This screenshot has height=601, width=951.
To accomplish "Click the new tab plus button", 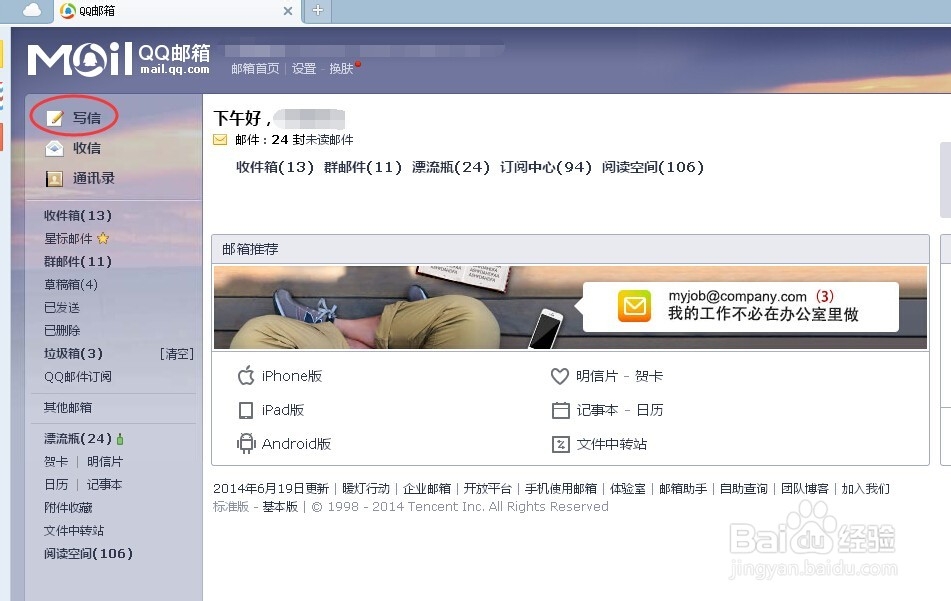I will point(315,12).
